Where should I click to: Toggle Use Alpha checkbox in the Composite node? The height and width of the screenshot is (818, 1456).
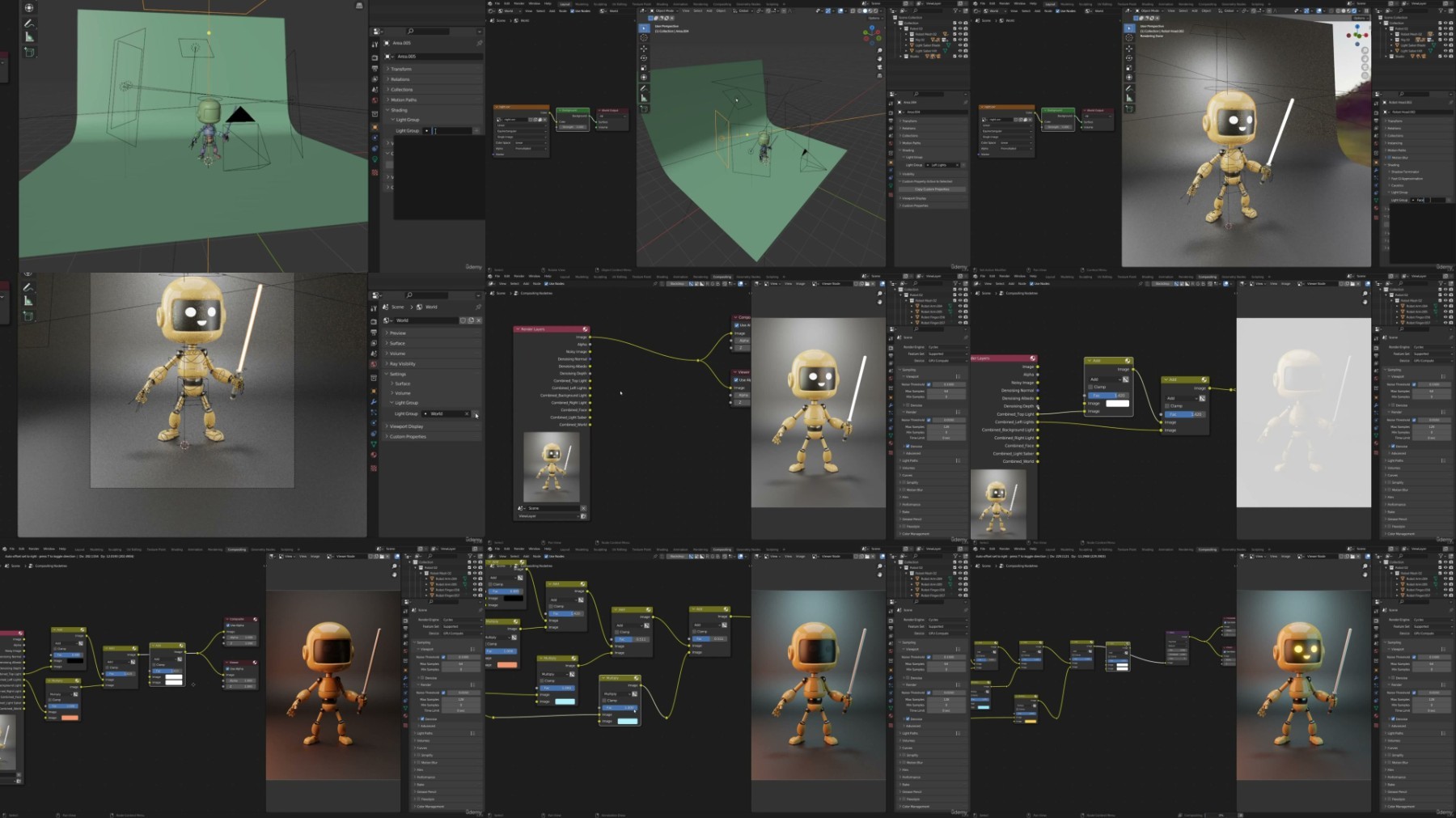point(737,325)
